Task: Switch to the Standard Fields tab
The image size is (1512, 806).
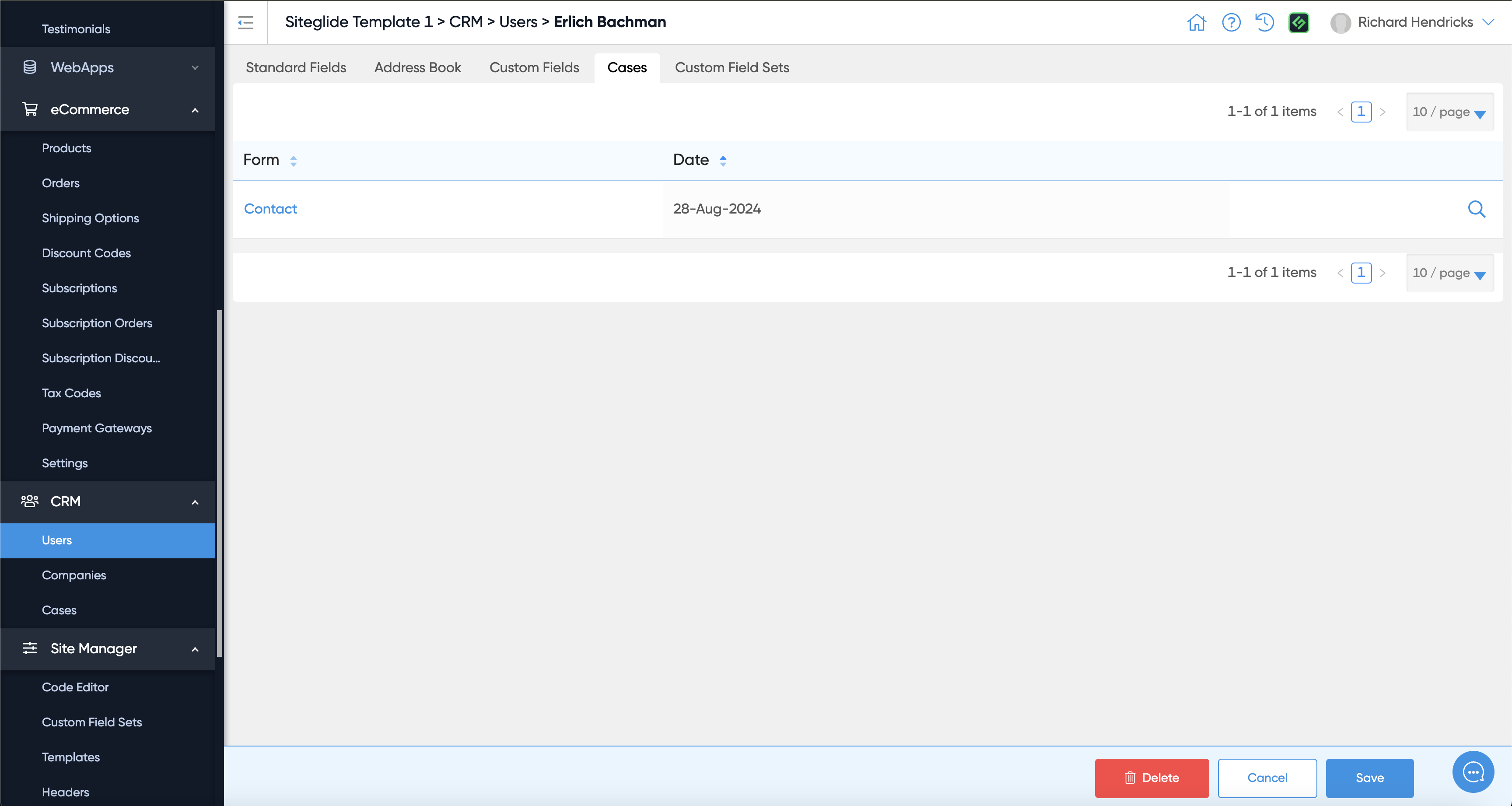Action: tap(296, 67)
